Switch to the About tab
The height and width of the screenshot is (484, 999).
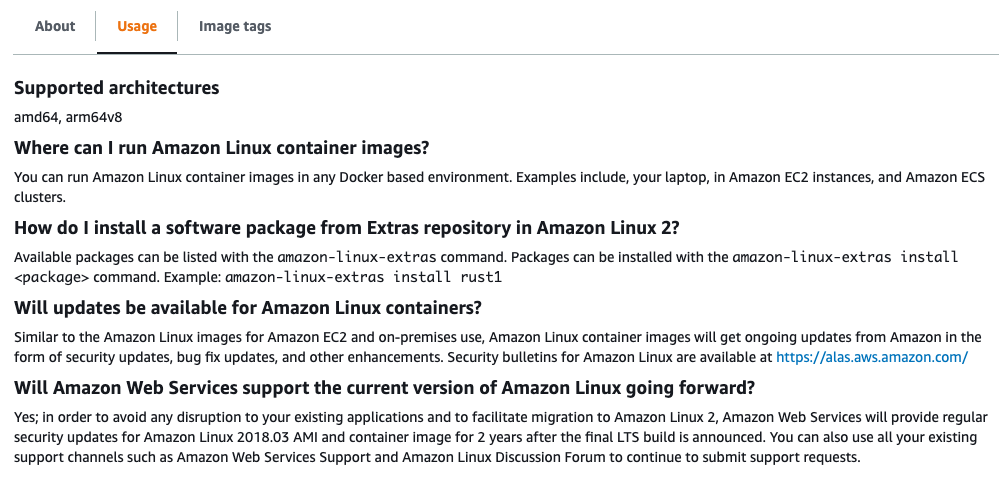coord(55,27)
